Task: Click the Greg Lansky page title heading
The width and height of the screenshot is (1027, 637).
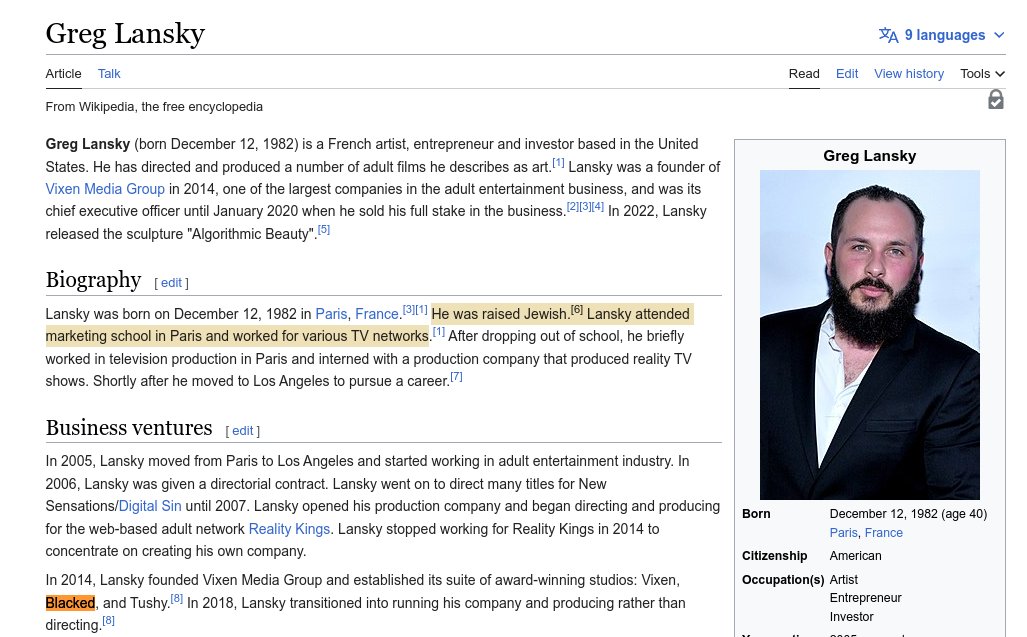Action: pos(125,33)
